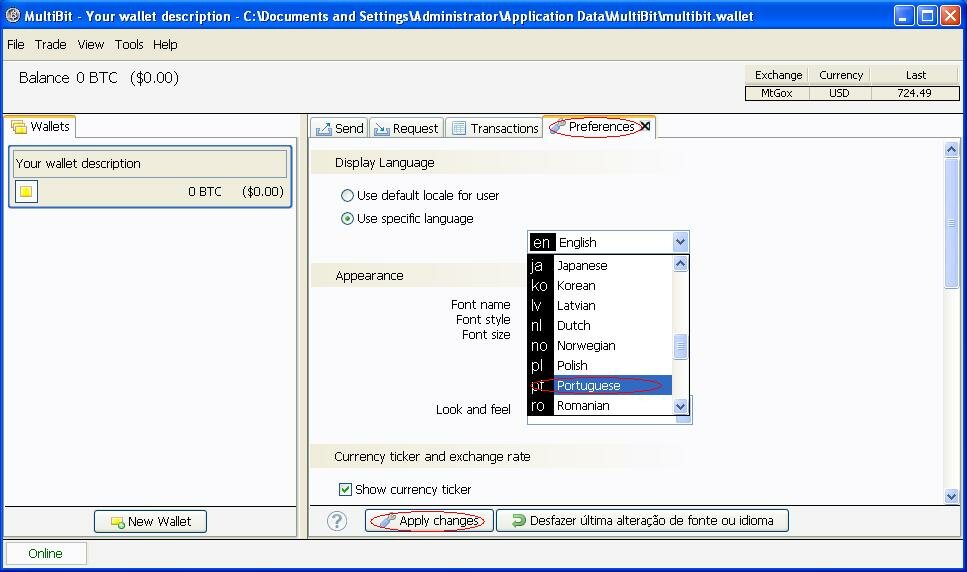
Task: Click the wallet's 0 BTC amount
Action: [x=205, y=192]
